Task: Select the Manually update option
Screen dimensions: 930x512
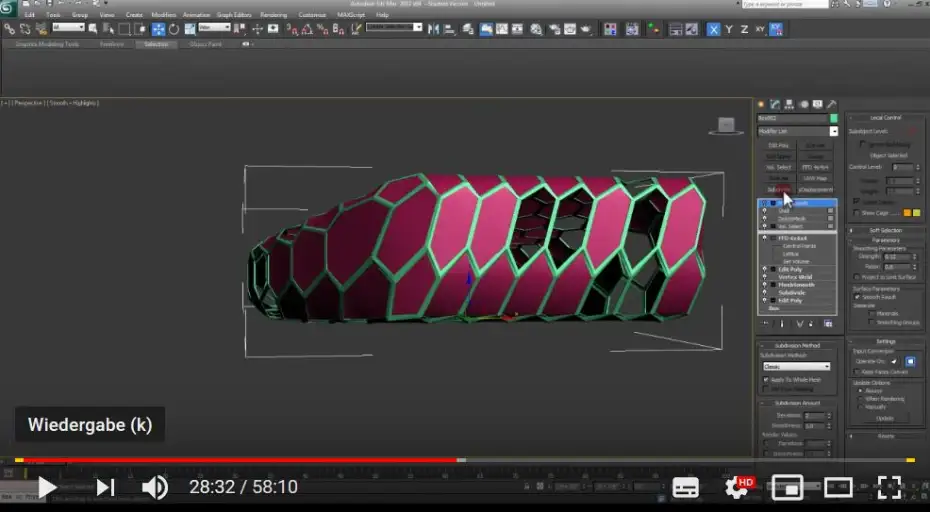Action: tap(861, 407)
